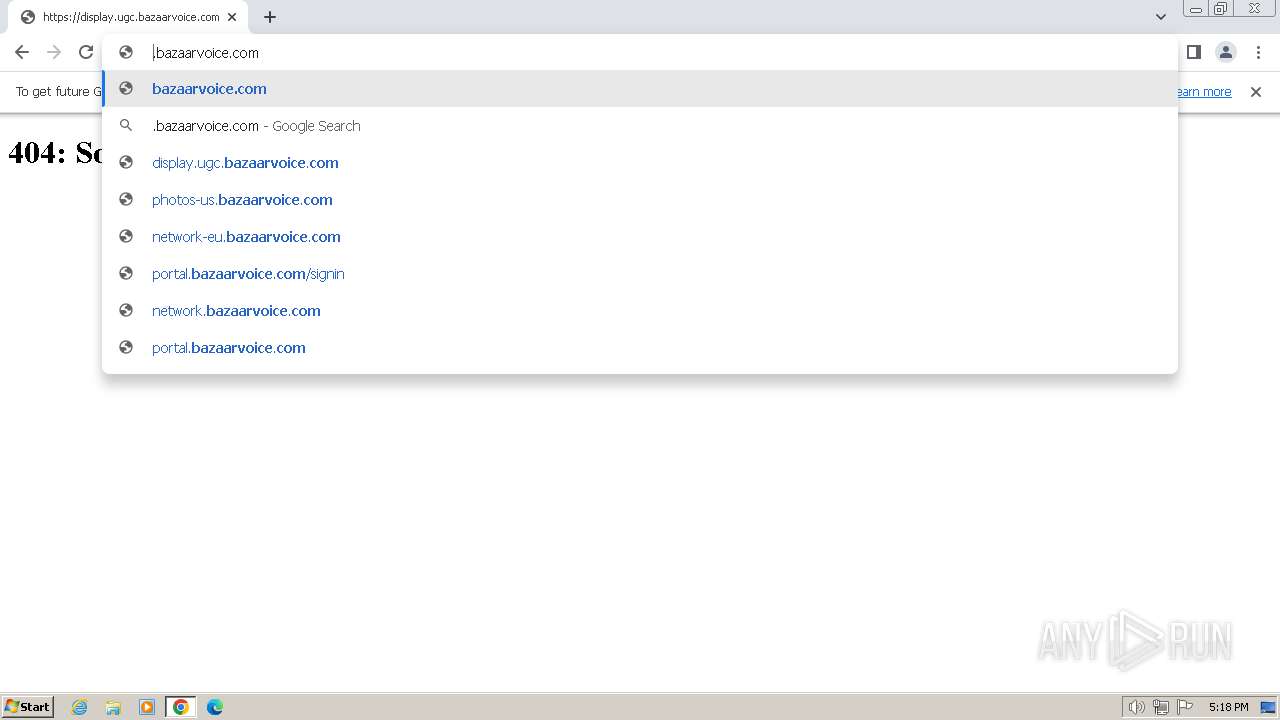Open the Windows Start menu
This screenshot has width=1280, height=720.
point(28,707)
